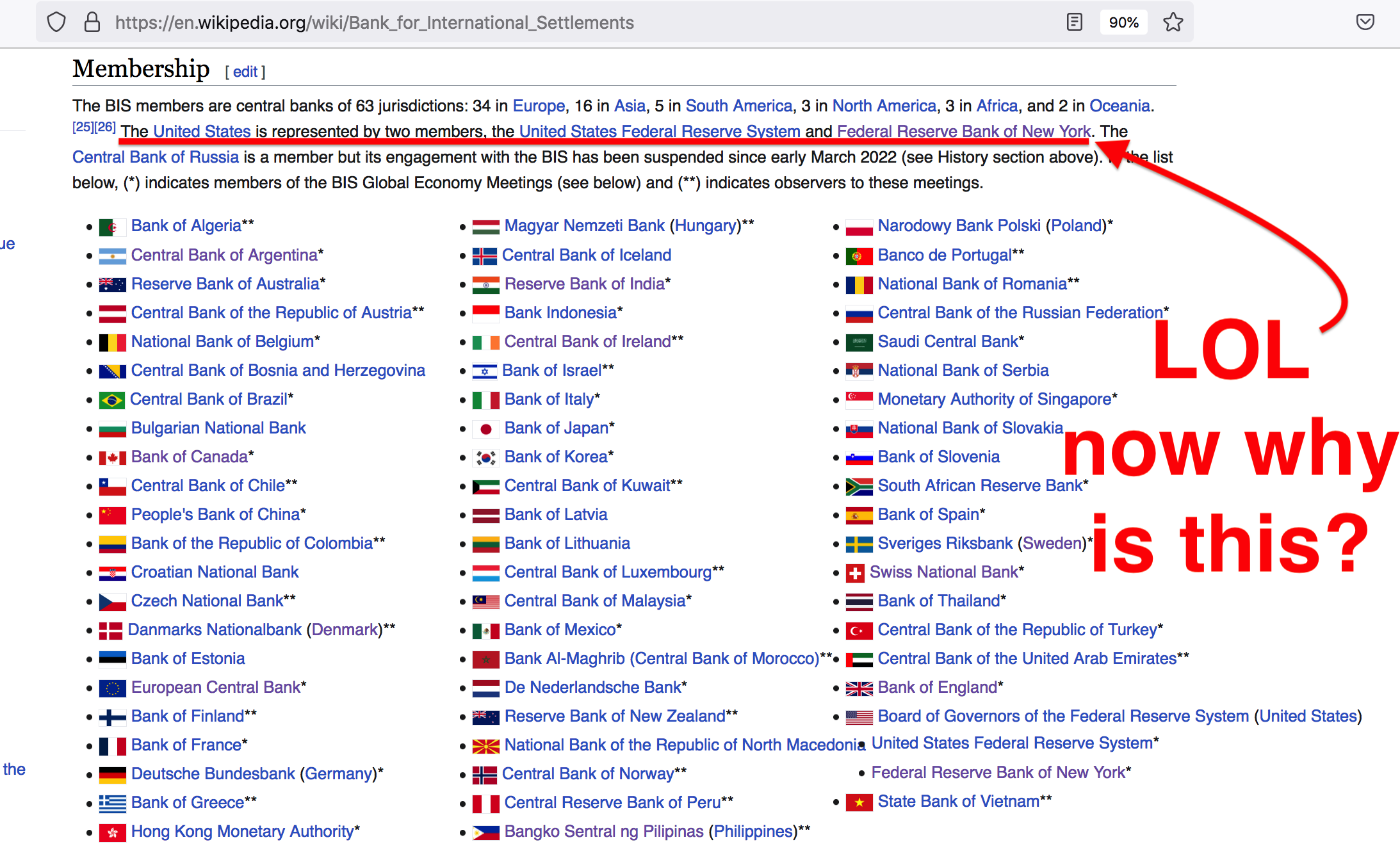Click the South Korea flag icon
This screenshot has height=867, width=1400.
click(x=485, y=457)
